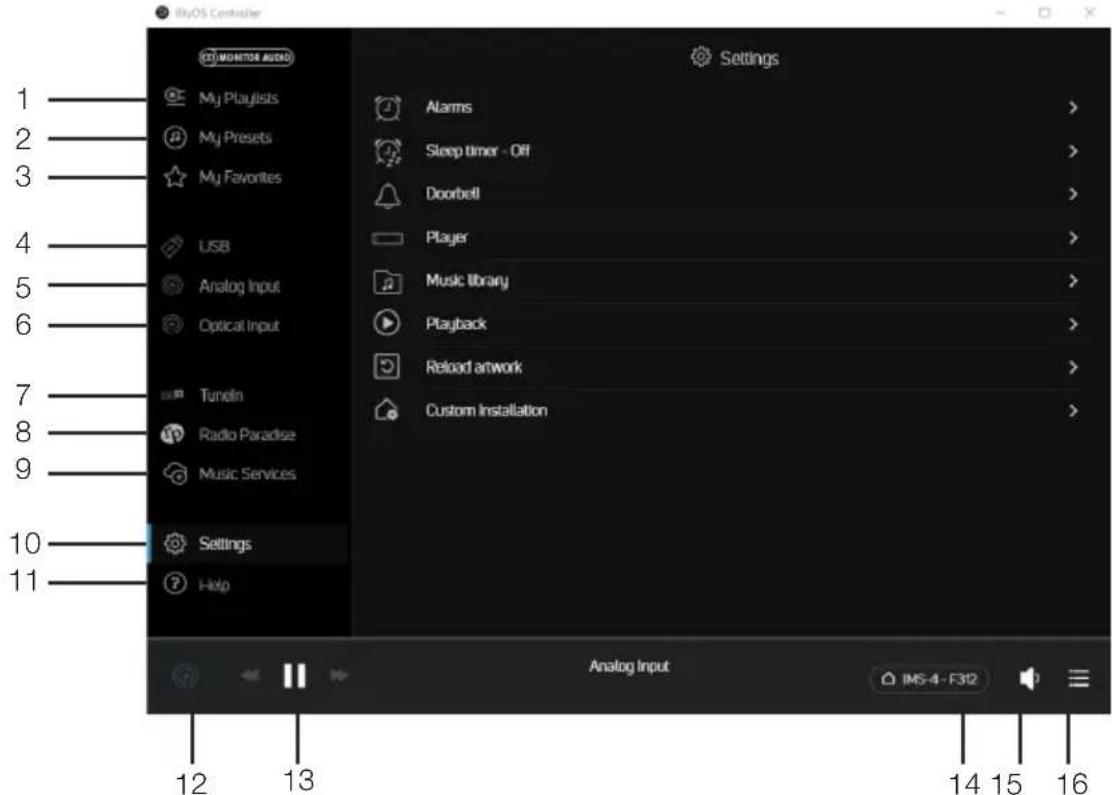The image size is (1112, 795).
Task: Select Analog Input in the sidebar
Action: coord(240,286)
